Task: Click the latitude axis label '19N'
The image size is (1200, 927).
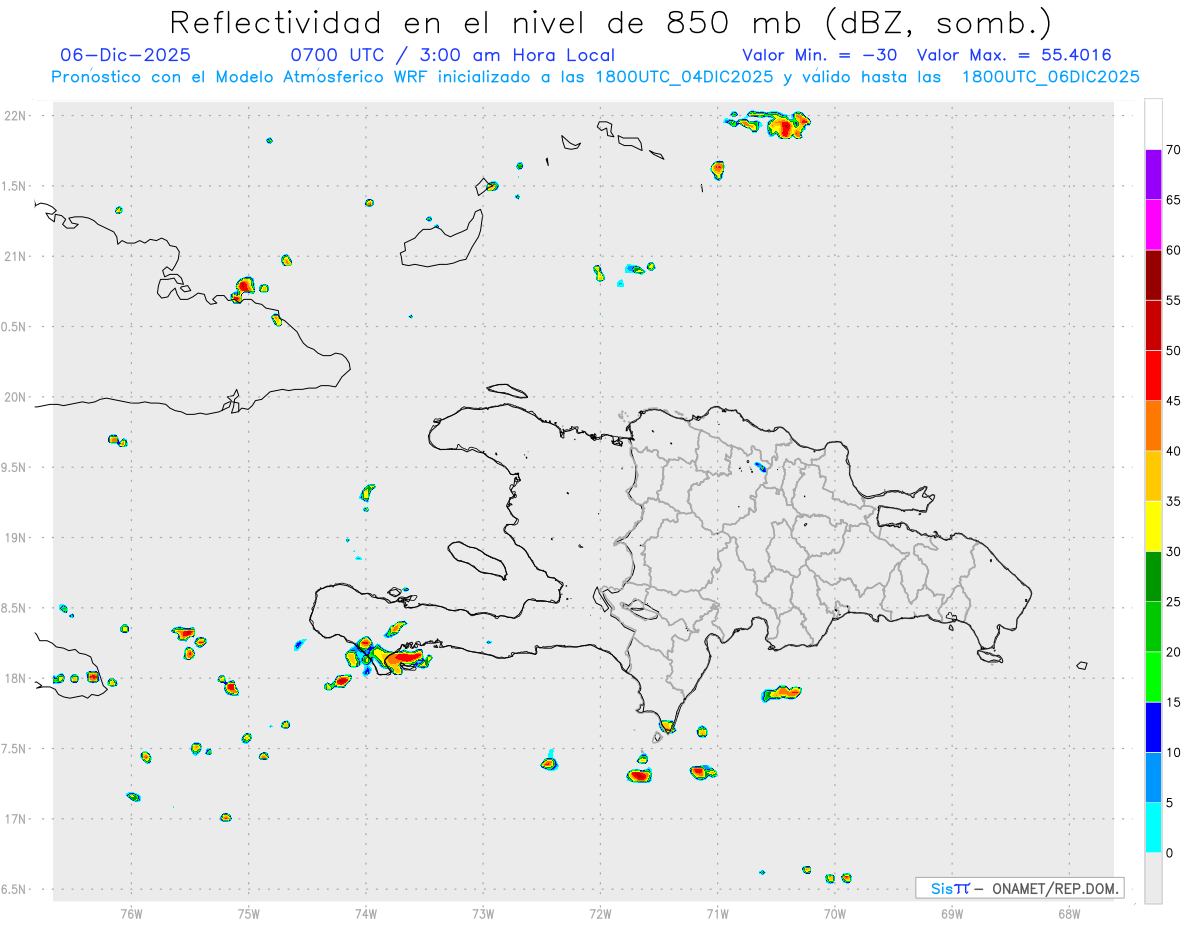Action: [x=17, y=537]
